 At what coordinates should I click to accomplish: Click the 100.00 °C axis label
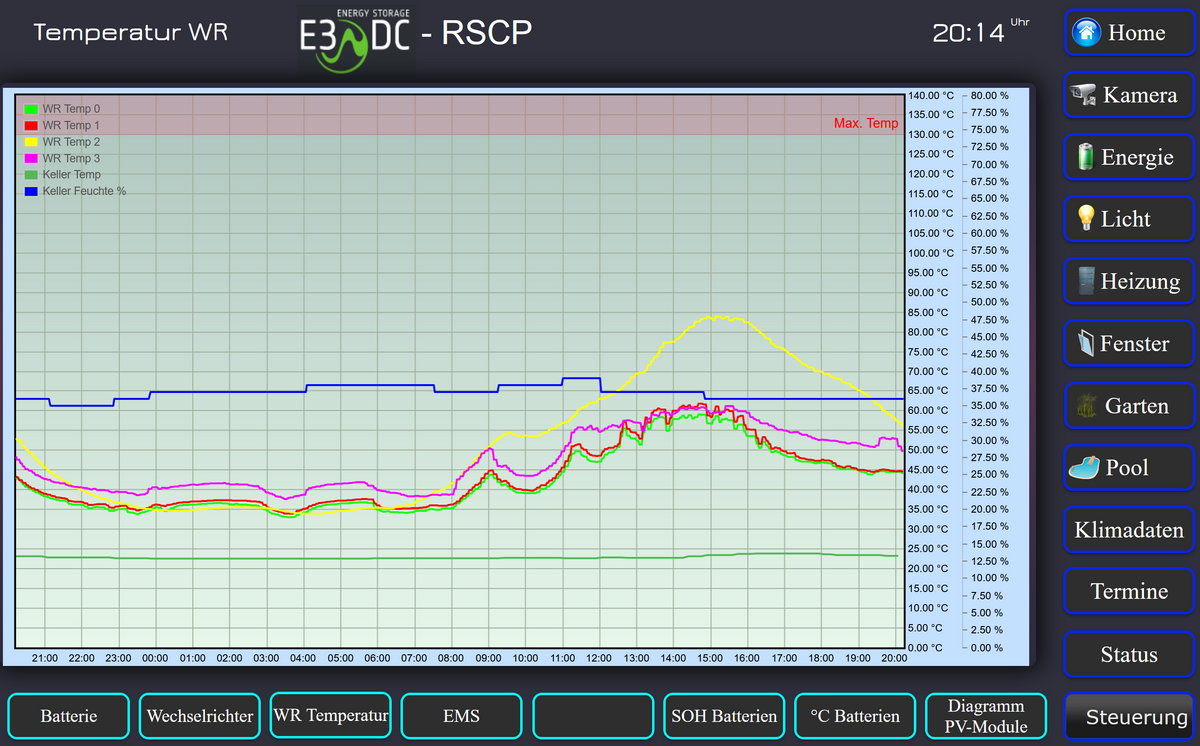(930, 253)
